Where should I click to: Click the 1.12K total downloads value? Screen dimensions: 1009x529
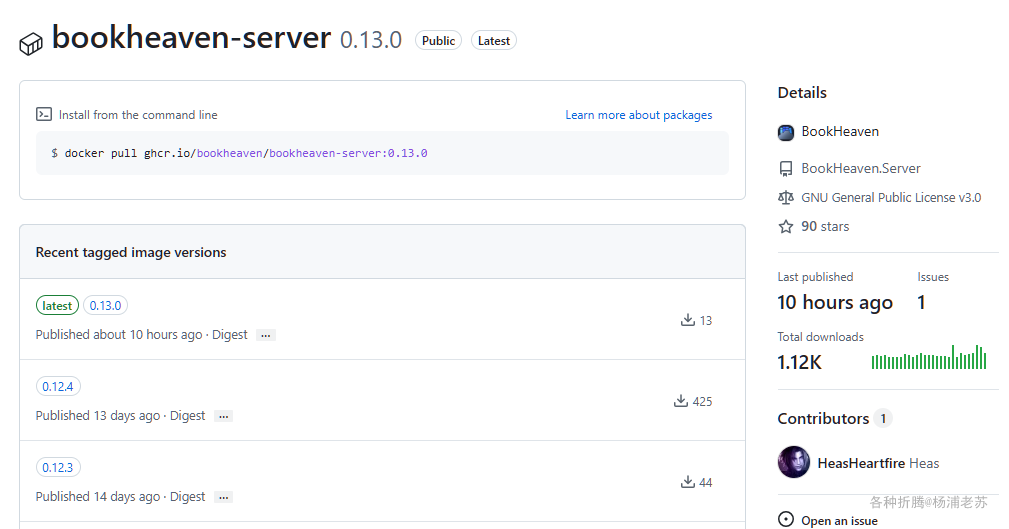coord(799,362)
